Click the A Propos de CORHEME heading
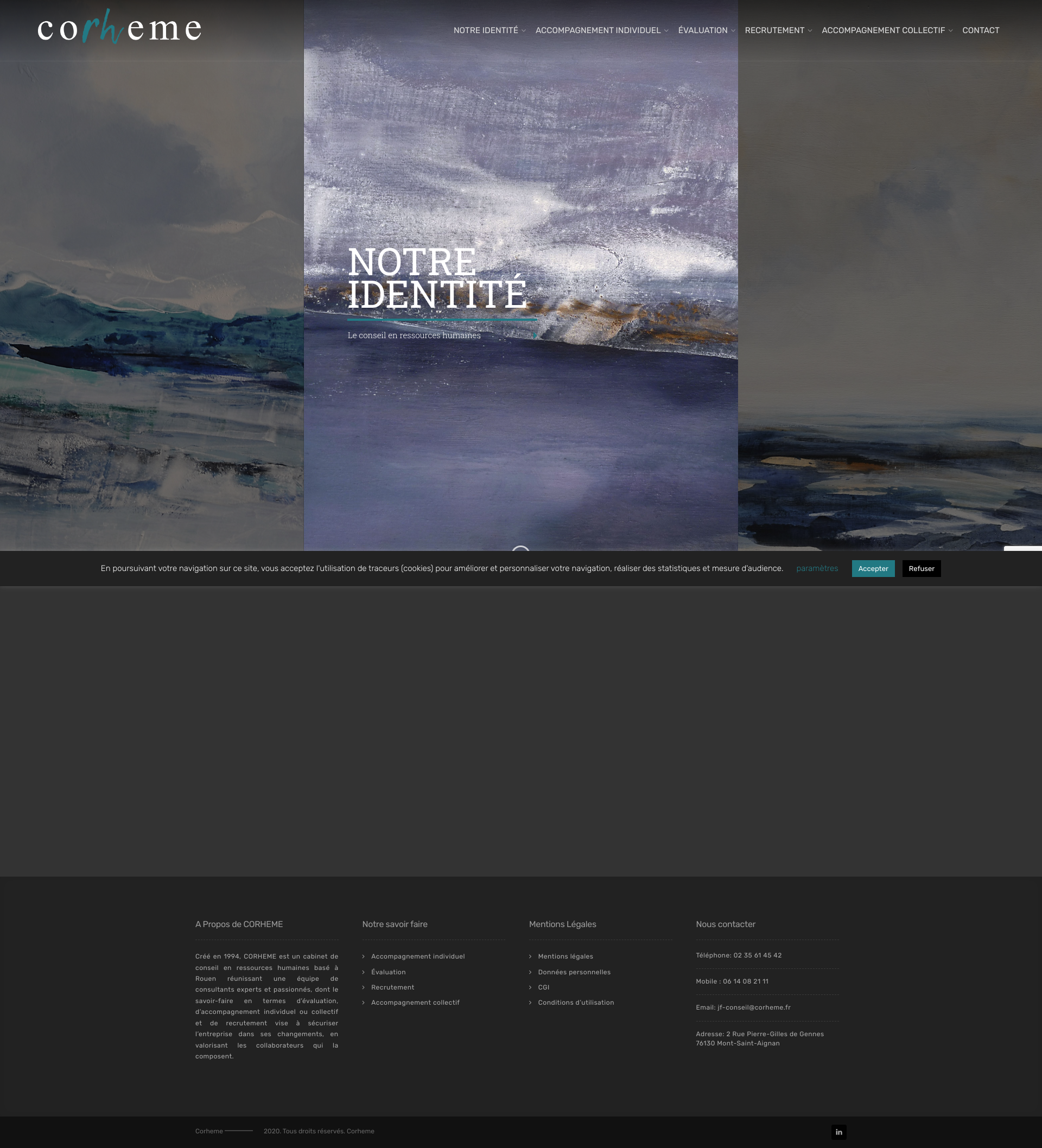Viewport: 1042px width, 1148px height. point(239,924)
